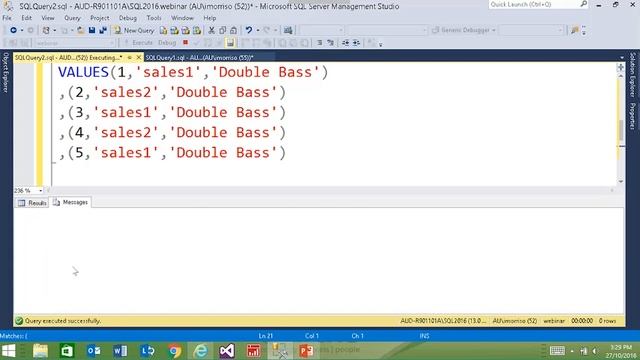
Task: Open the File menu
Action: tap(7, 18)
